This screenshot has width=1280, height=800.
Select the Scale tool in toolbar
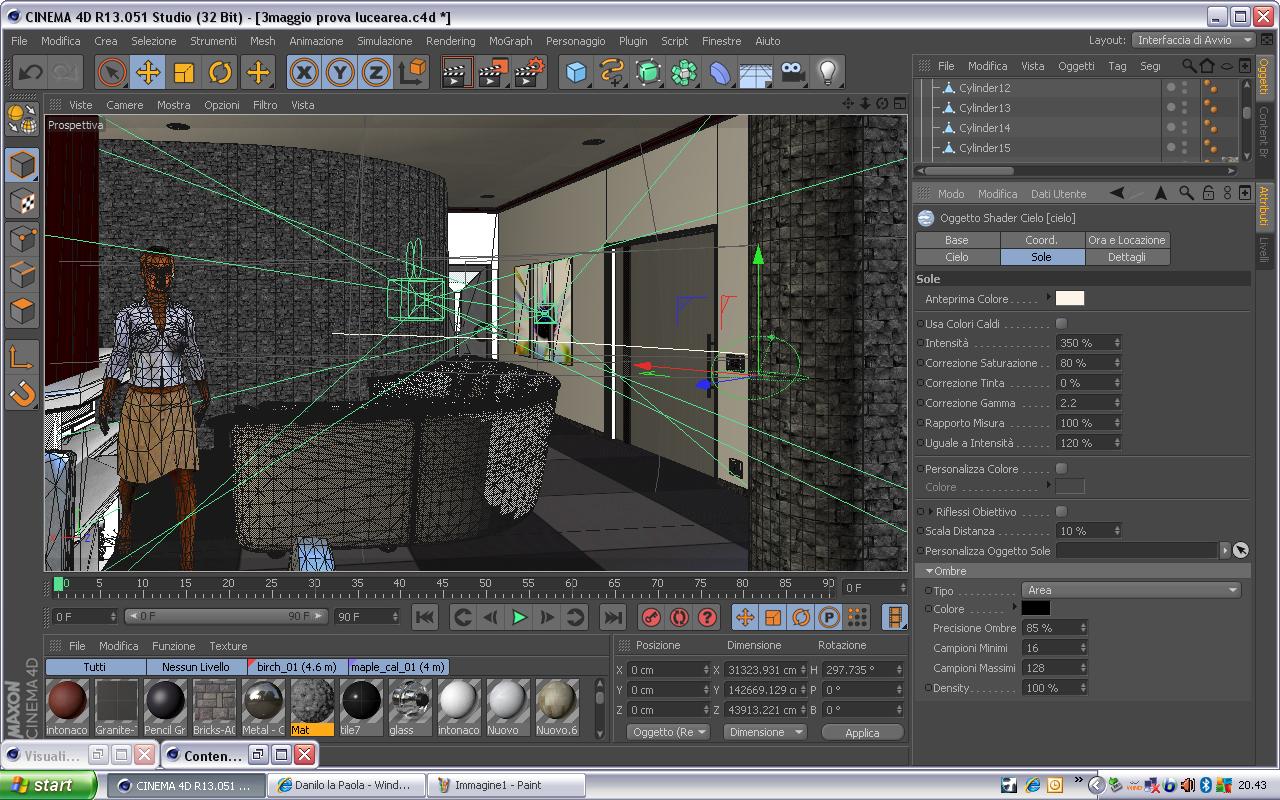184,72
